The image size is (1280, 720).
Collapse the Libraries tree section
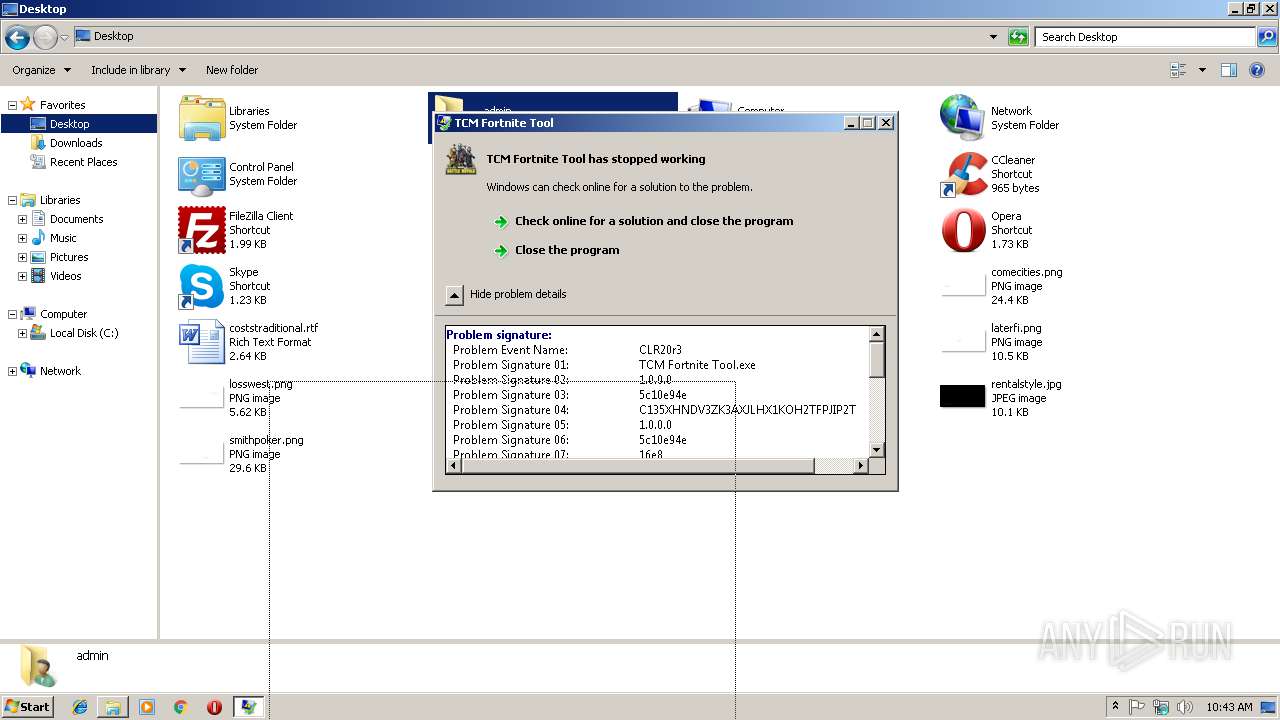pyautogui.click(x=12, y=200)
